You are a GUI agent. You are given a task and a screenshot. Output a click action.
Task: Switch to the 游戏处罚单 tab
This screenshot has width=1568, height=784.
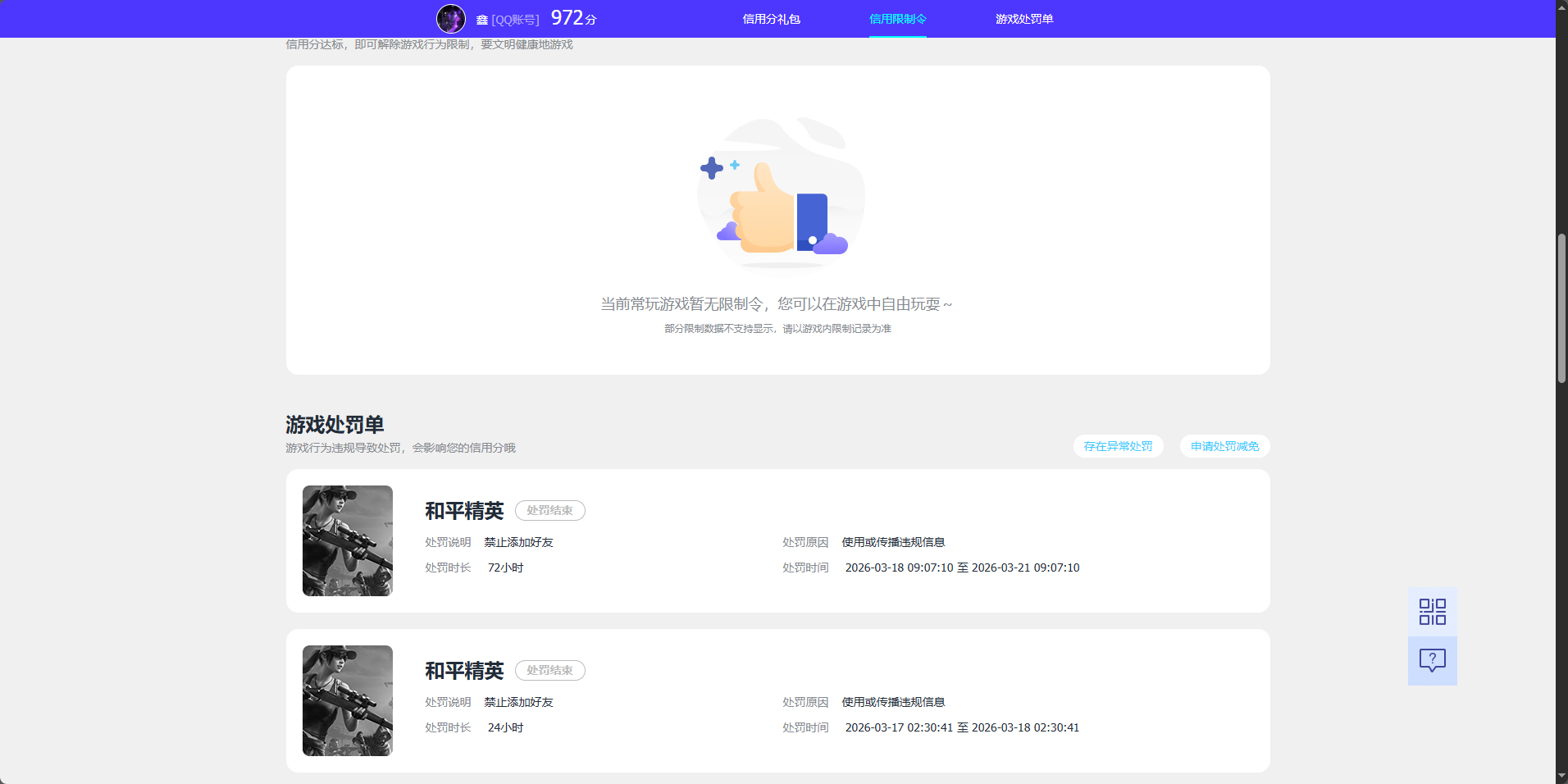pyautogui.click(x=1024, y=19)
